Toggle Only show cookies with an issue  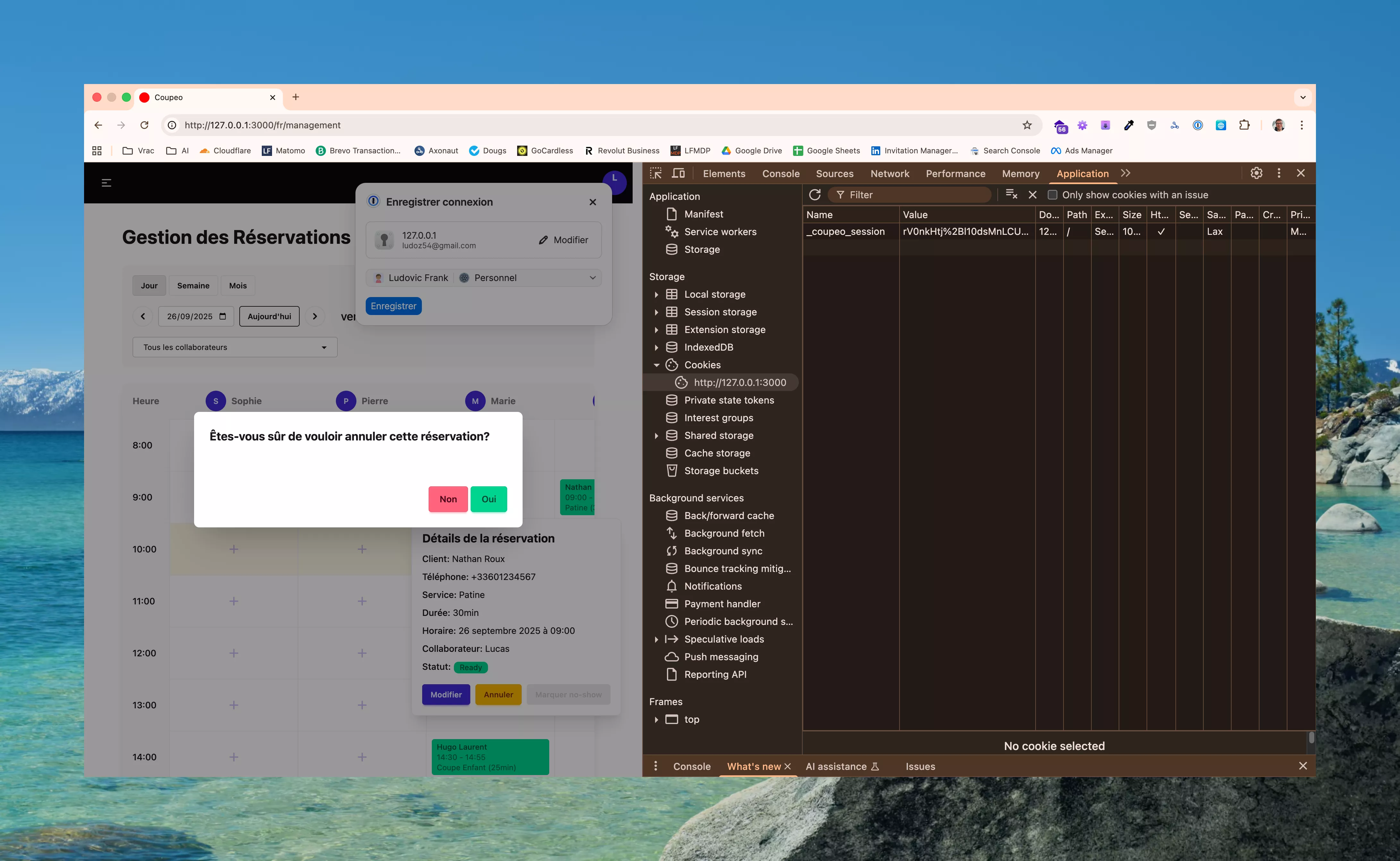click(x=1053, y=195)
